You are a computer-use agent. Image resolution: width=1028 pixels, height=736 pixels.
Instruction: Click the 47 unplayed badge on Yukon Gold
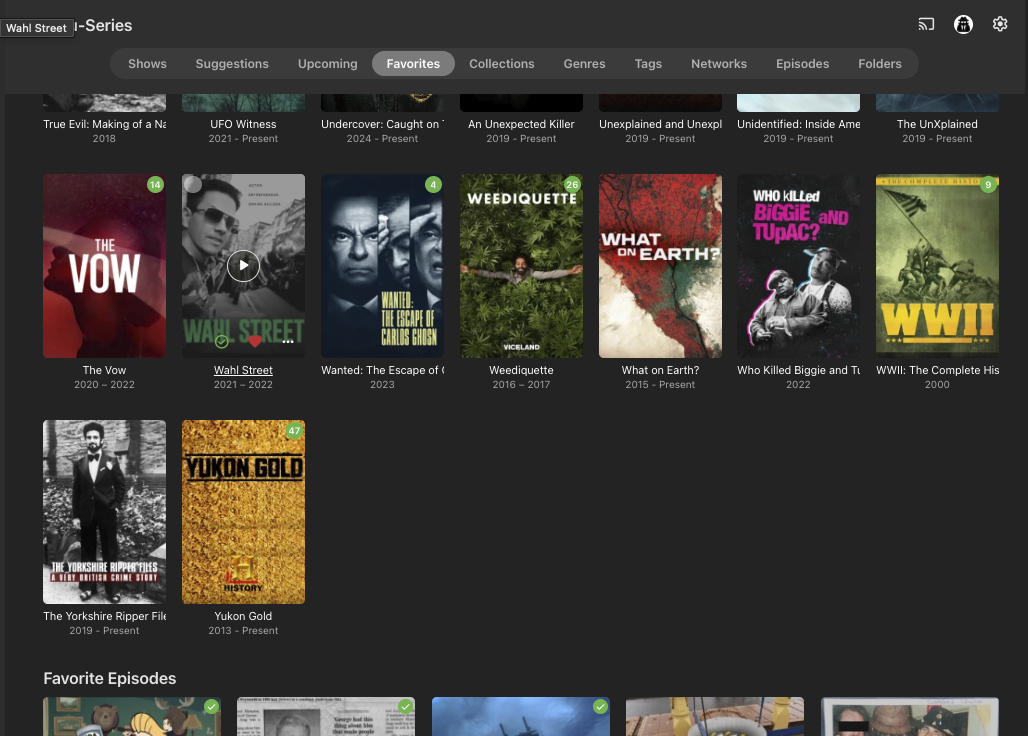pos(293,431)
